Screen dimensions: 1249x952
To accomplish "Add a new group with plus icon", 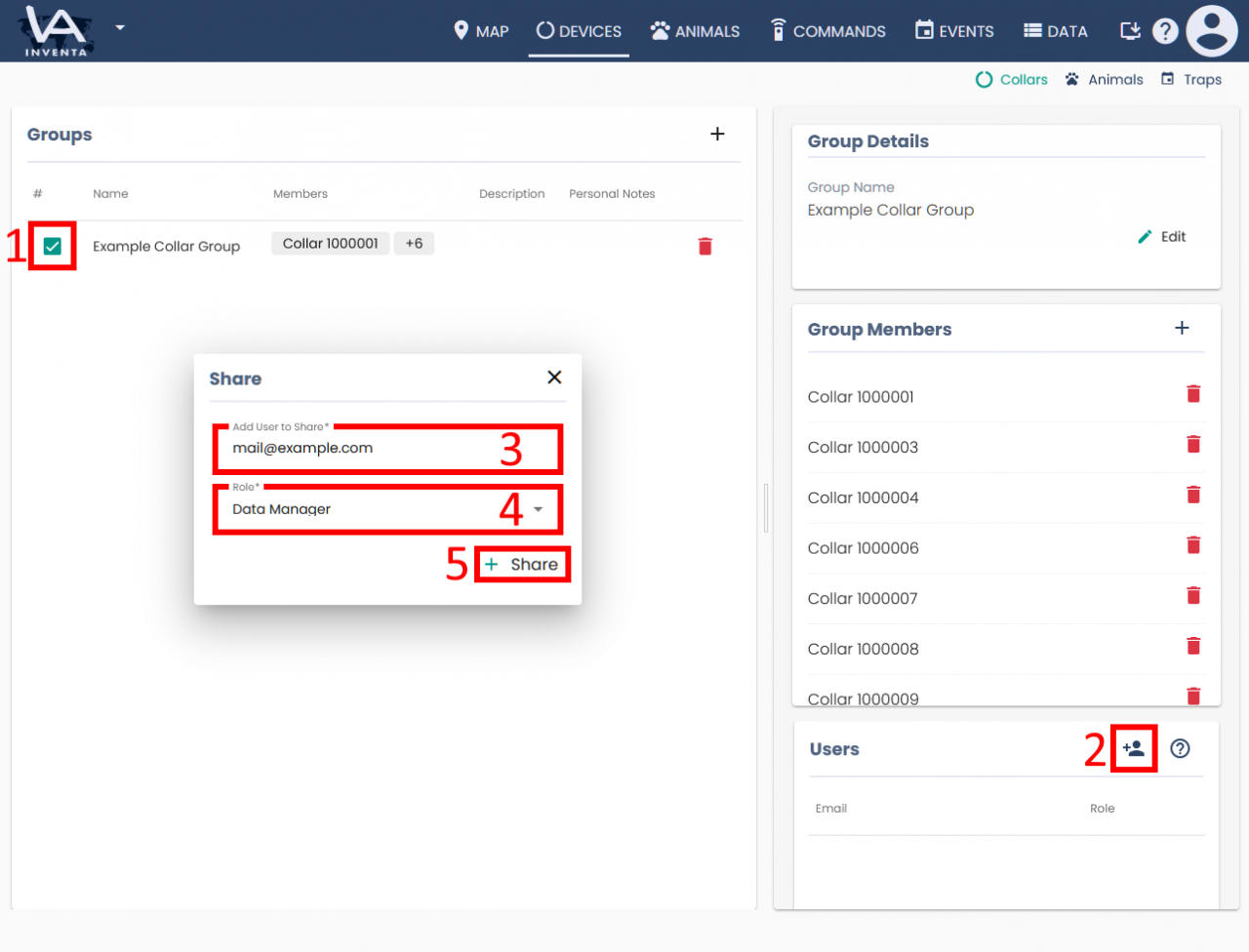I will (x=717, y=135).
